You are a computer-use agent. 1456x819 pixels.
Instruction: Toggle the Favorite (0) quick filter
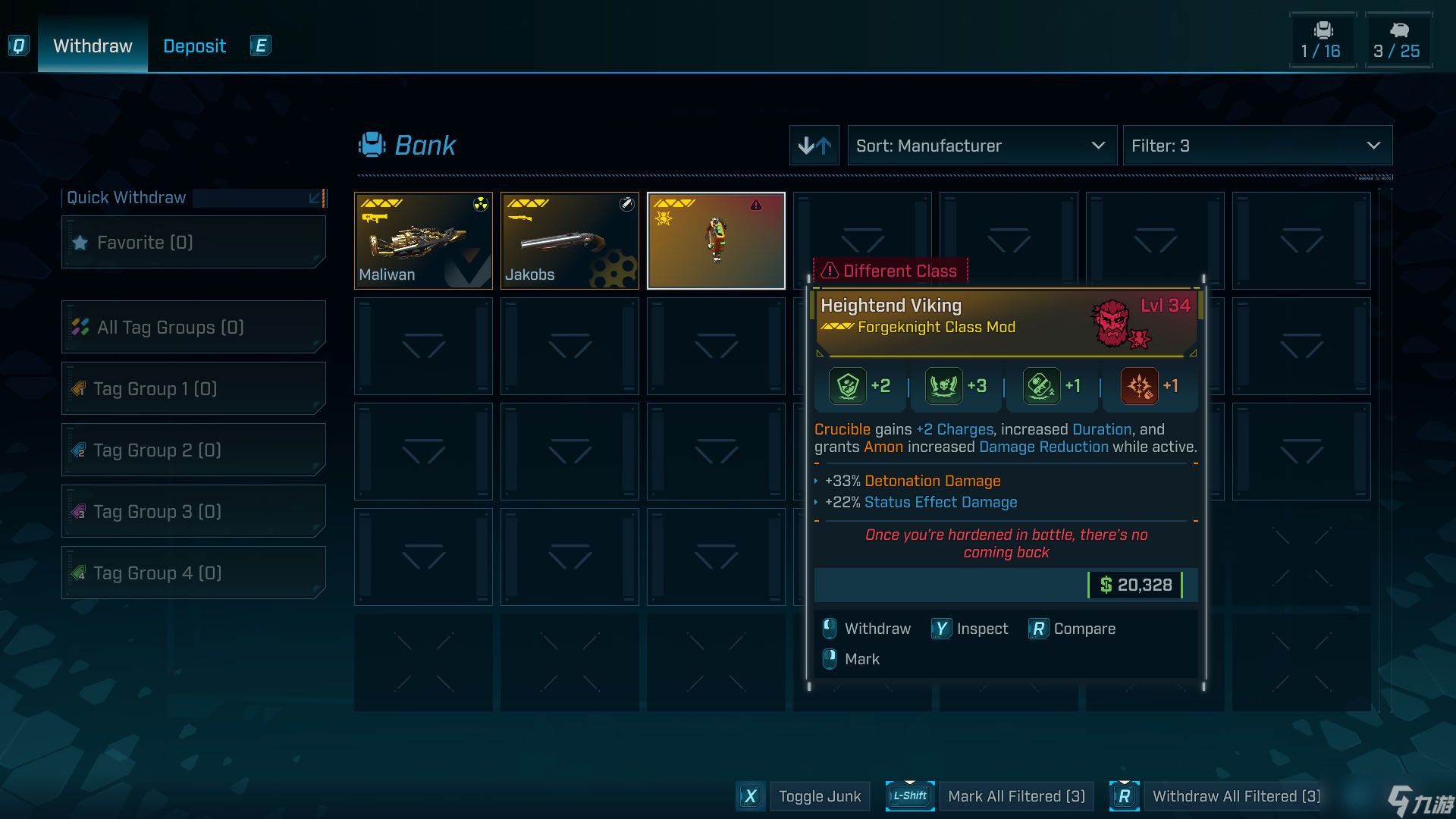click(x=193, y=243)
